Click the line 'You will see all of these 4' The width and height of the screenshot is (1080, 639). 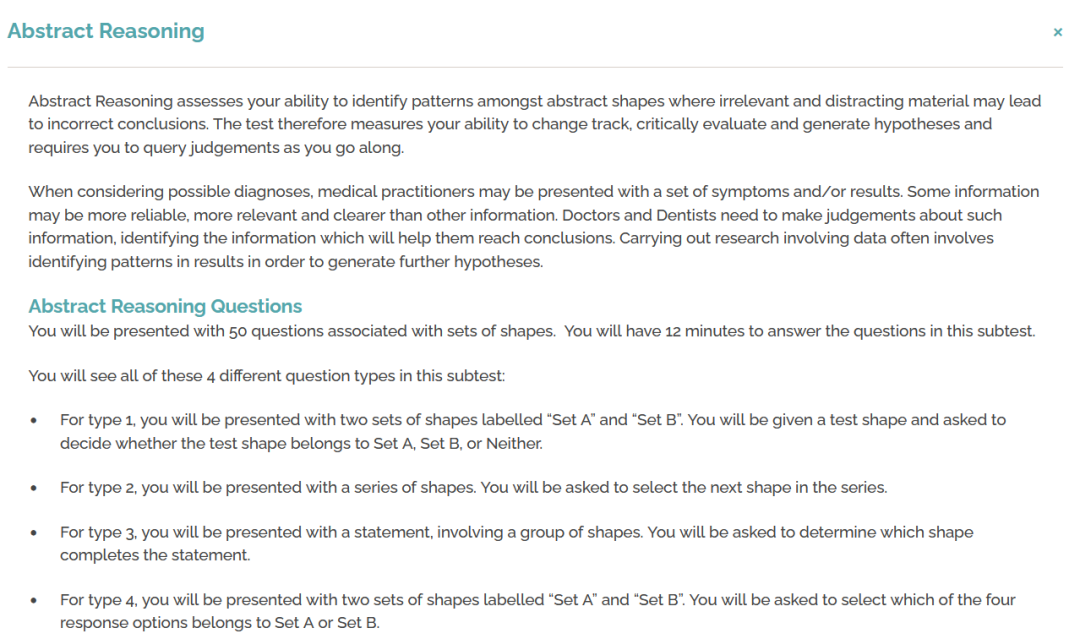tap(267, 376)
